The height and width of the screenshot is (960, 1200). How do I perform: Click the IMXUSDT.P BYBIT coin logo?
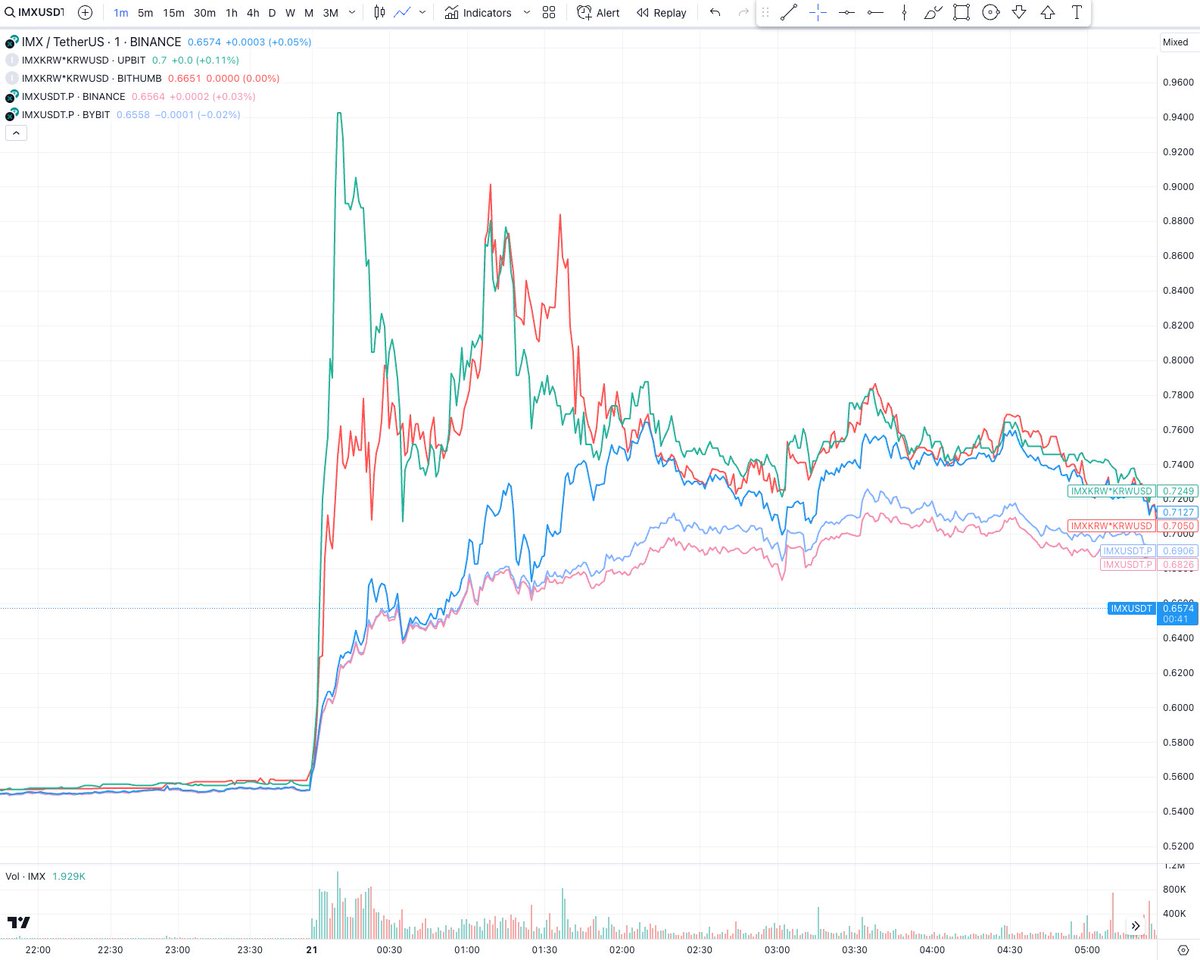pos(11,114)
